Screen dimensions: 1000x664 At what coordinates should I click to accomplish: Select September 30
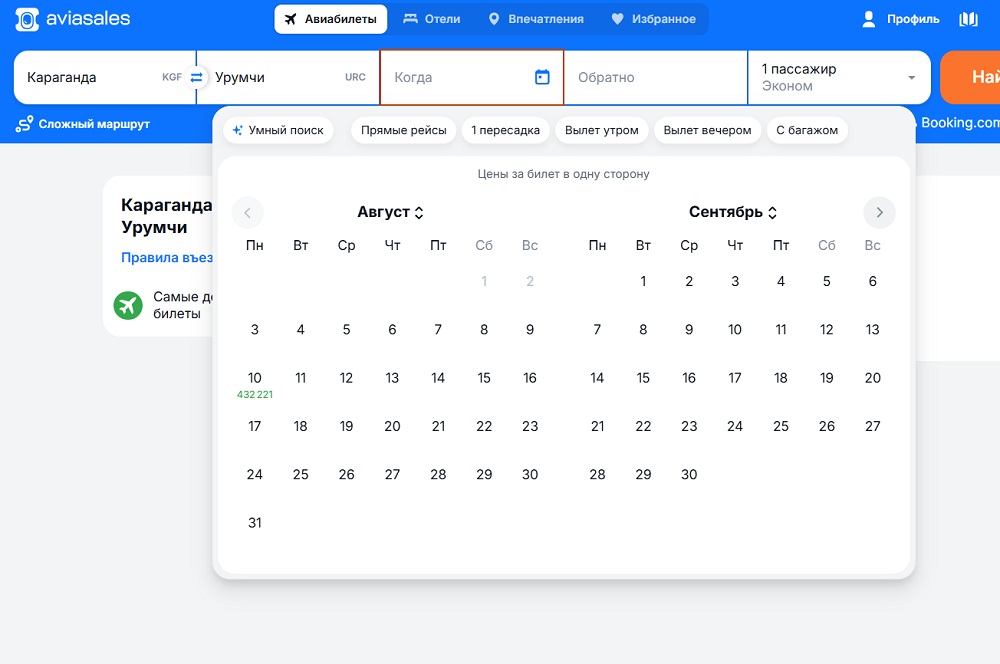click(689, 475)
